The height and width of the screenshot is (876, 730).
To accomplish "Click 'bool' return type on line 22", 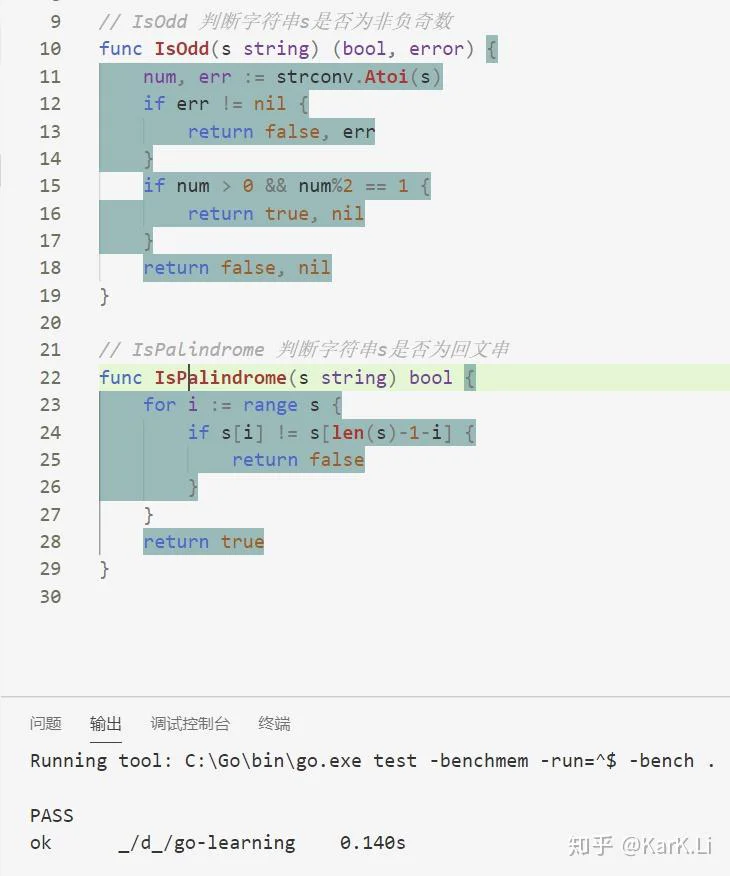I will point(430,378).
